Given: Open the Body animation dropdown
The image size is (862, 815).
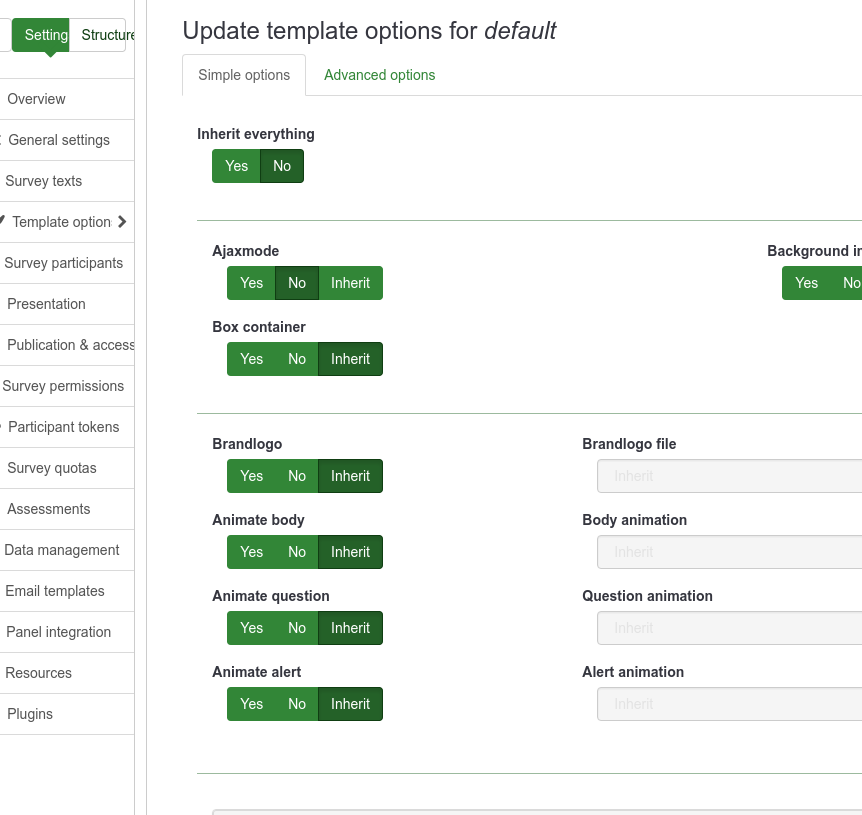Looking at the screenshot, I should [729, 552].
